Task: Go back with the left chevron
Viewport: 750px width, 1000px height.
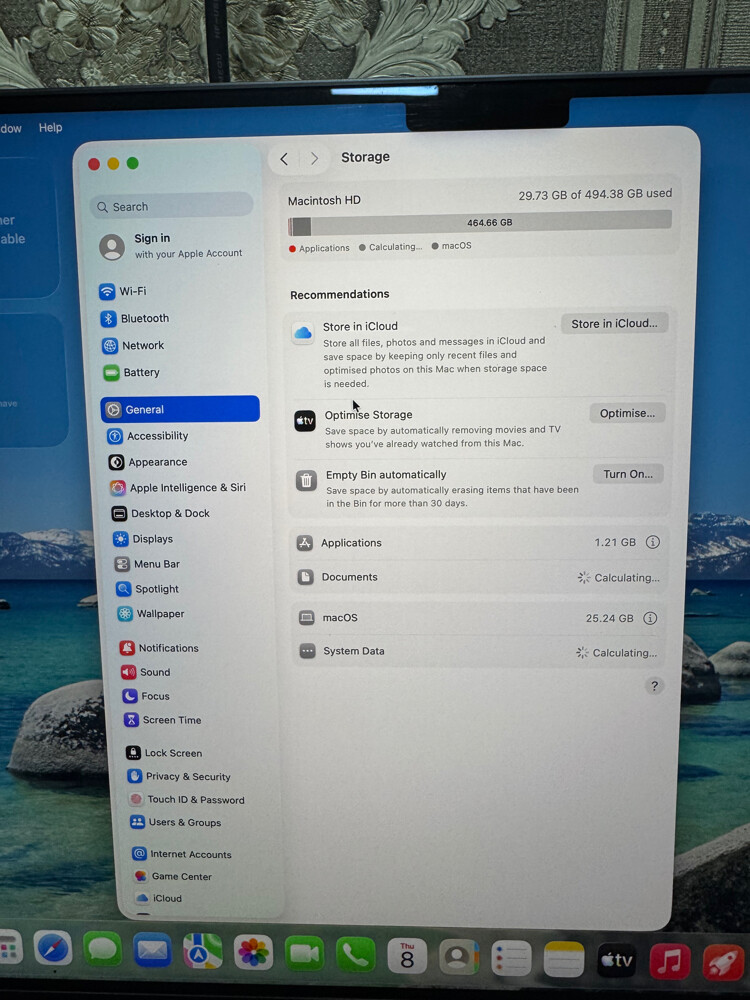Action: 284,159
